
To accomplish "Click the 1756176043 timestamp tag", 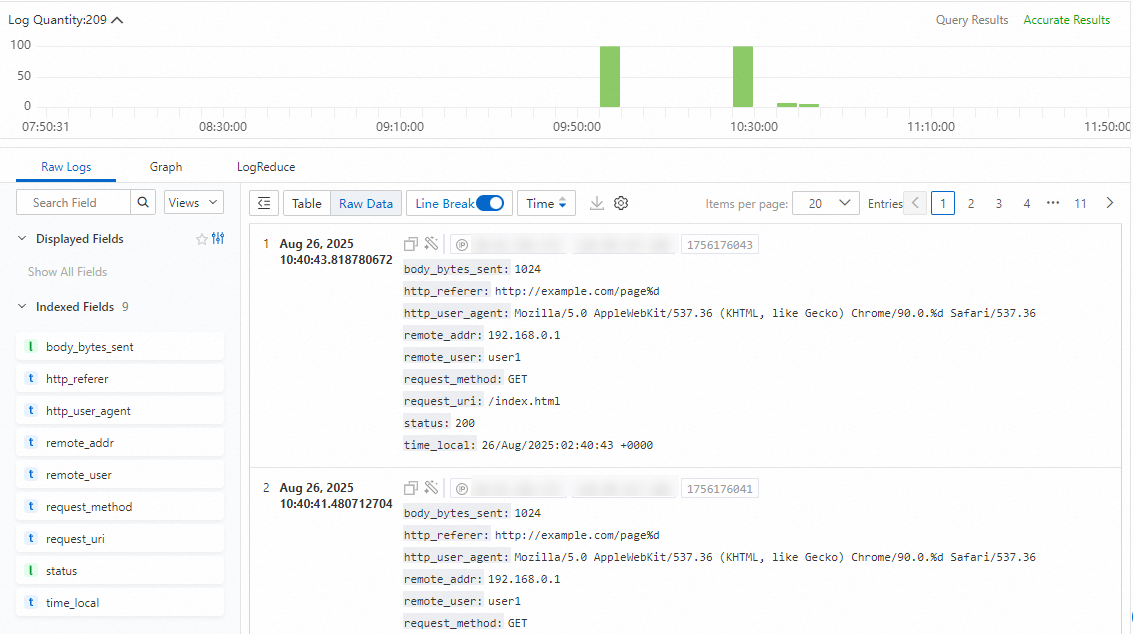I will tap(720, 245).
